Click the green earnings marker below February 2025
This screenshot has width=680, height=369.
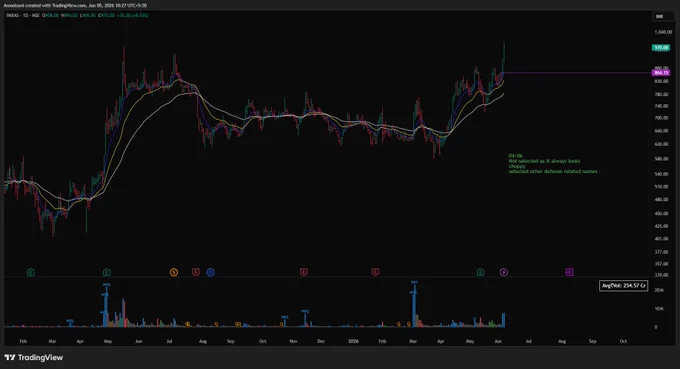tap(30, 272)
